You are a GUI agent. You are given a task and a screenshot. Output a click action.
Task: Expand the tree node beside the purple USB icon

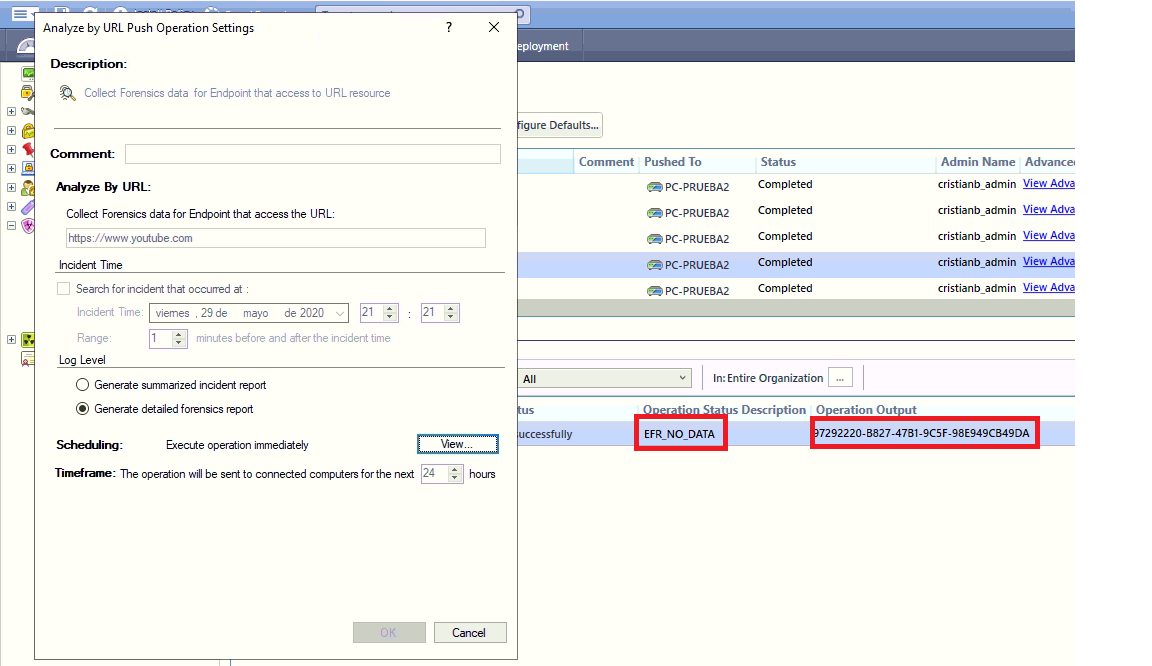[11, 207]
